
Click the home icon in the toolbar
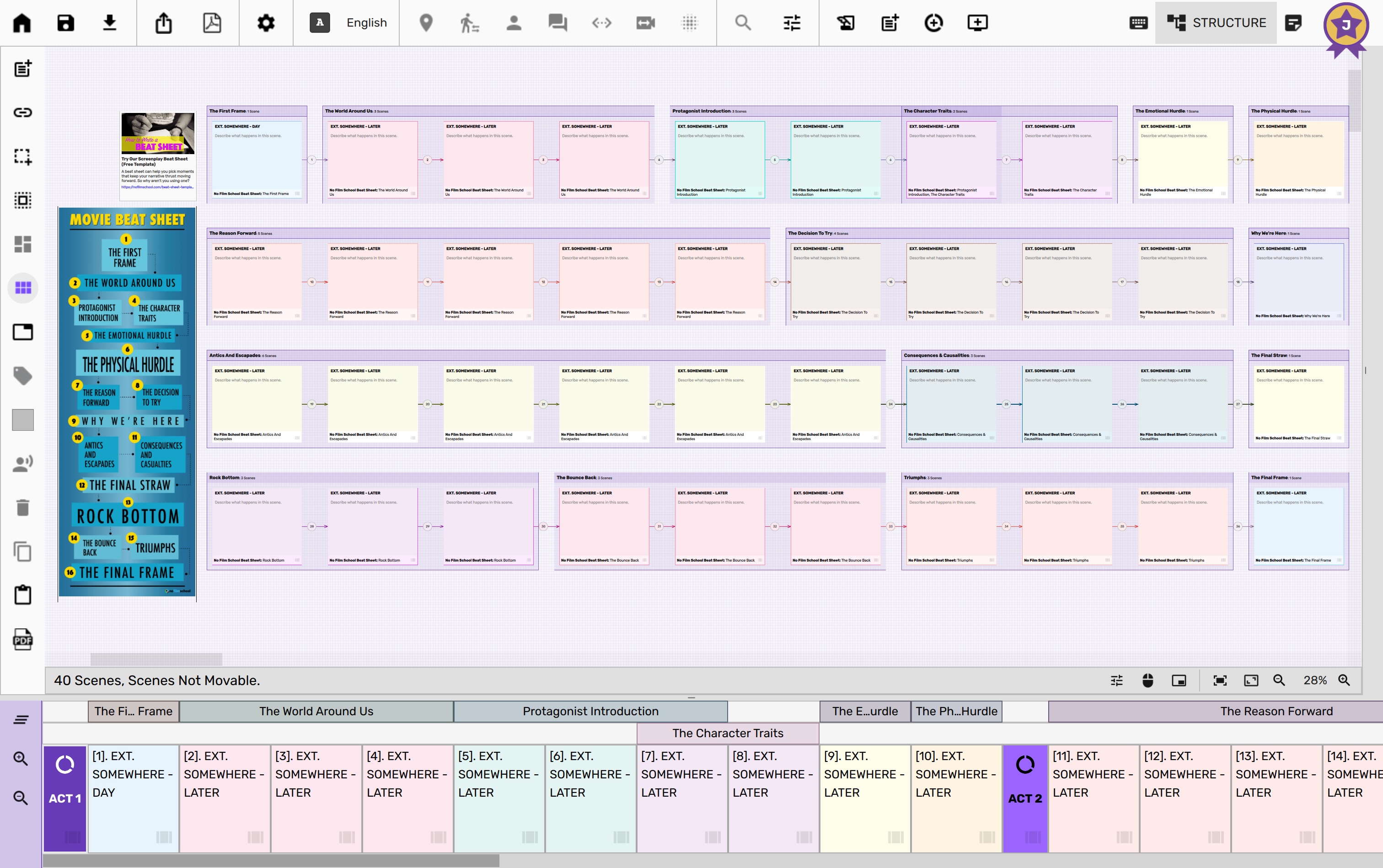click(22, 23)
